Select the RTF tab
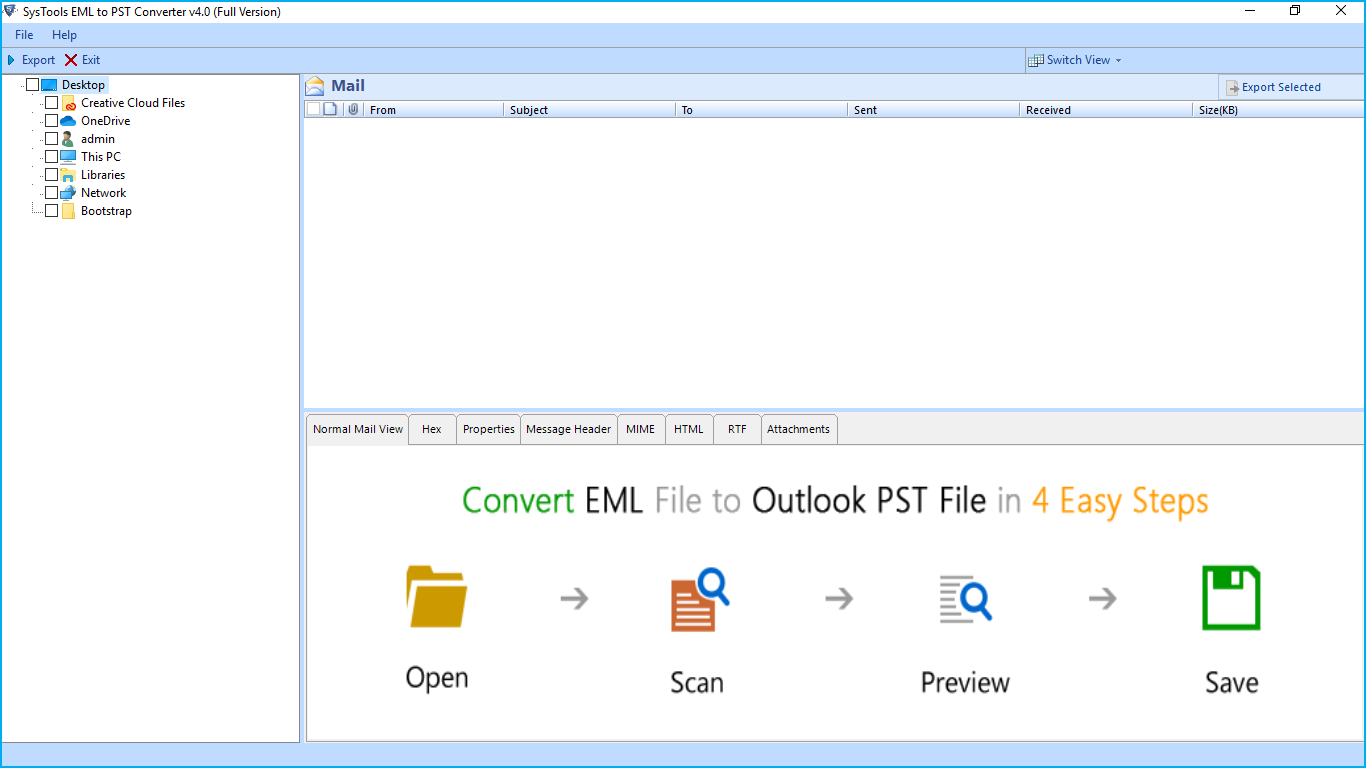 pos(737,429)
